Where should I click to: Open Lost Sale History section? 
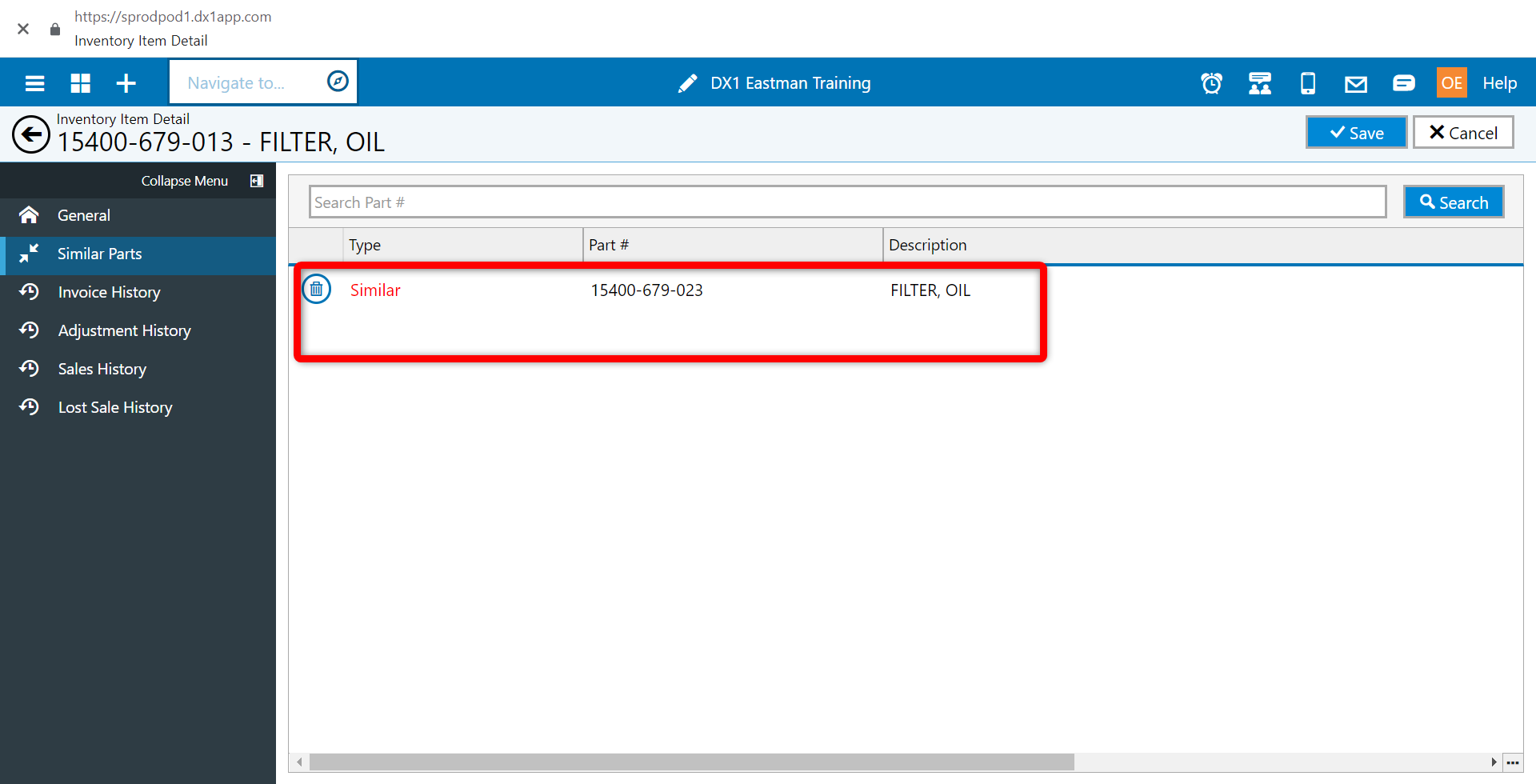click(138, 407)
